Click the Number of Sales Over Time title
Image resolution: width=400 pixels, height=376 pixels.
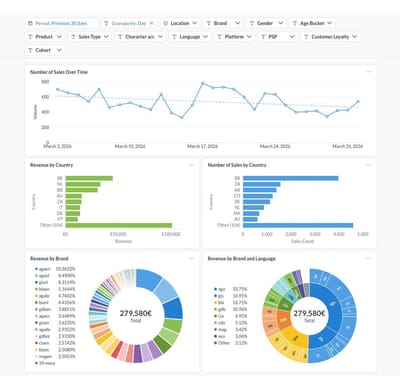click(x=59, y=72)
